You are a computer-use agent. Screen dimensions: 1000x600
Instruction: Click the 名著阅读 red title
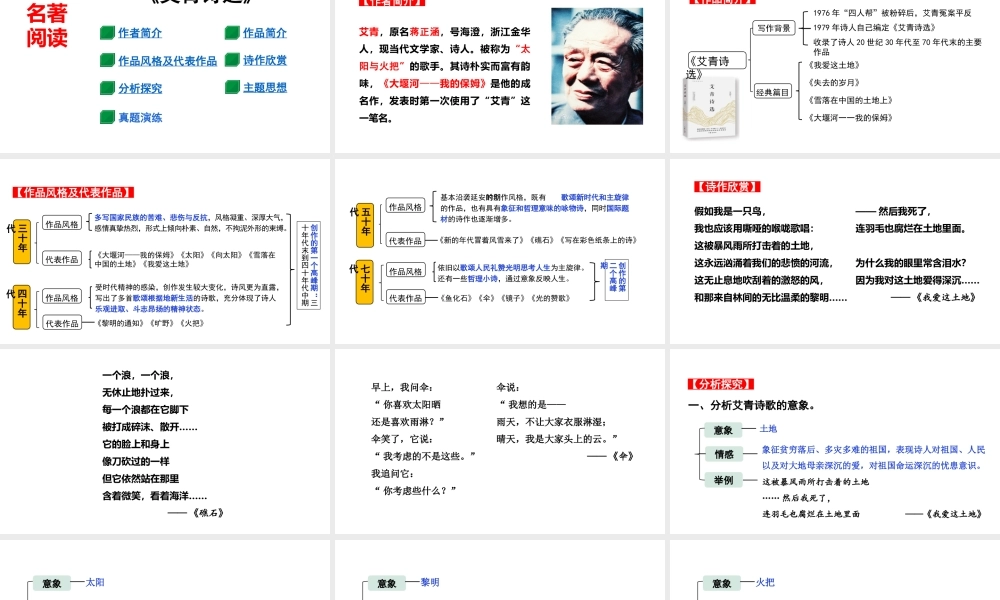click(47, 24)
